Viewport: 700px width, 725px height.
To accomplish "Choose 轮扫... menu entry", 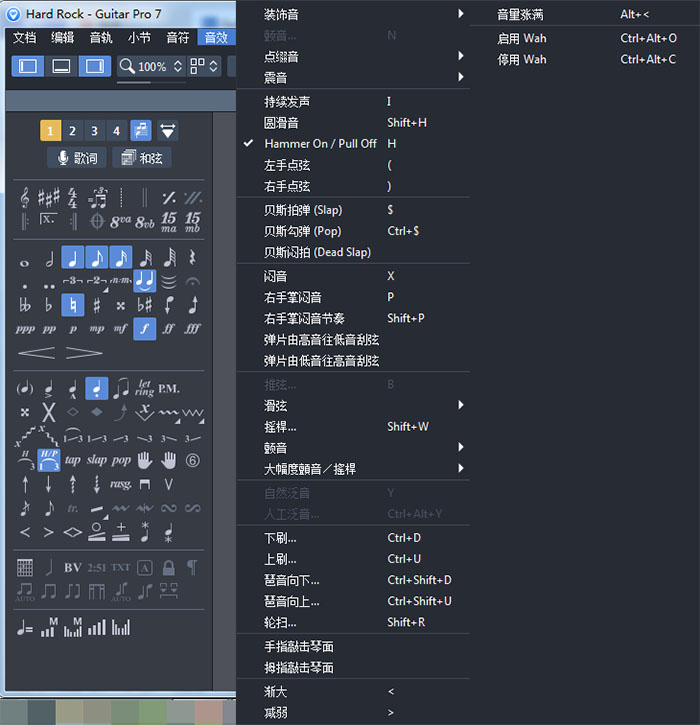I will pos(353,622).
